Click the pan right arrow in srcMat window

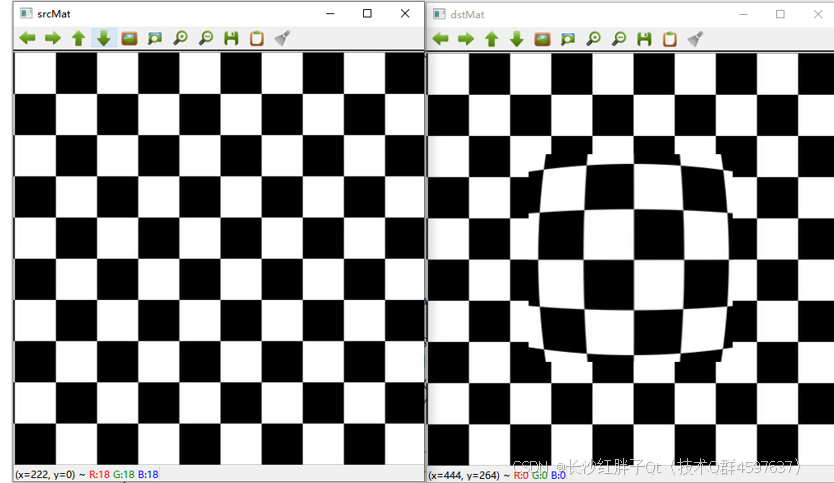[53, 38]
